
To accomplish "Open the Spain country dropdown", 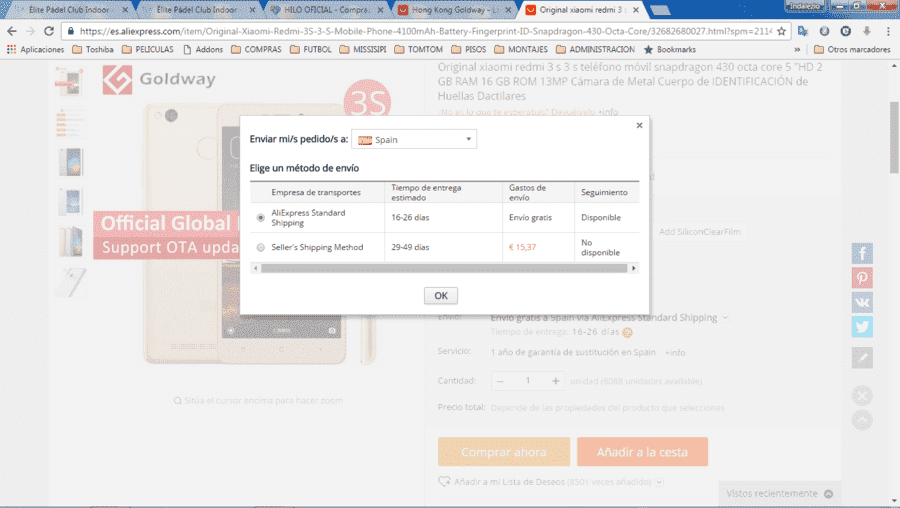I will click(x=414, y=139).
